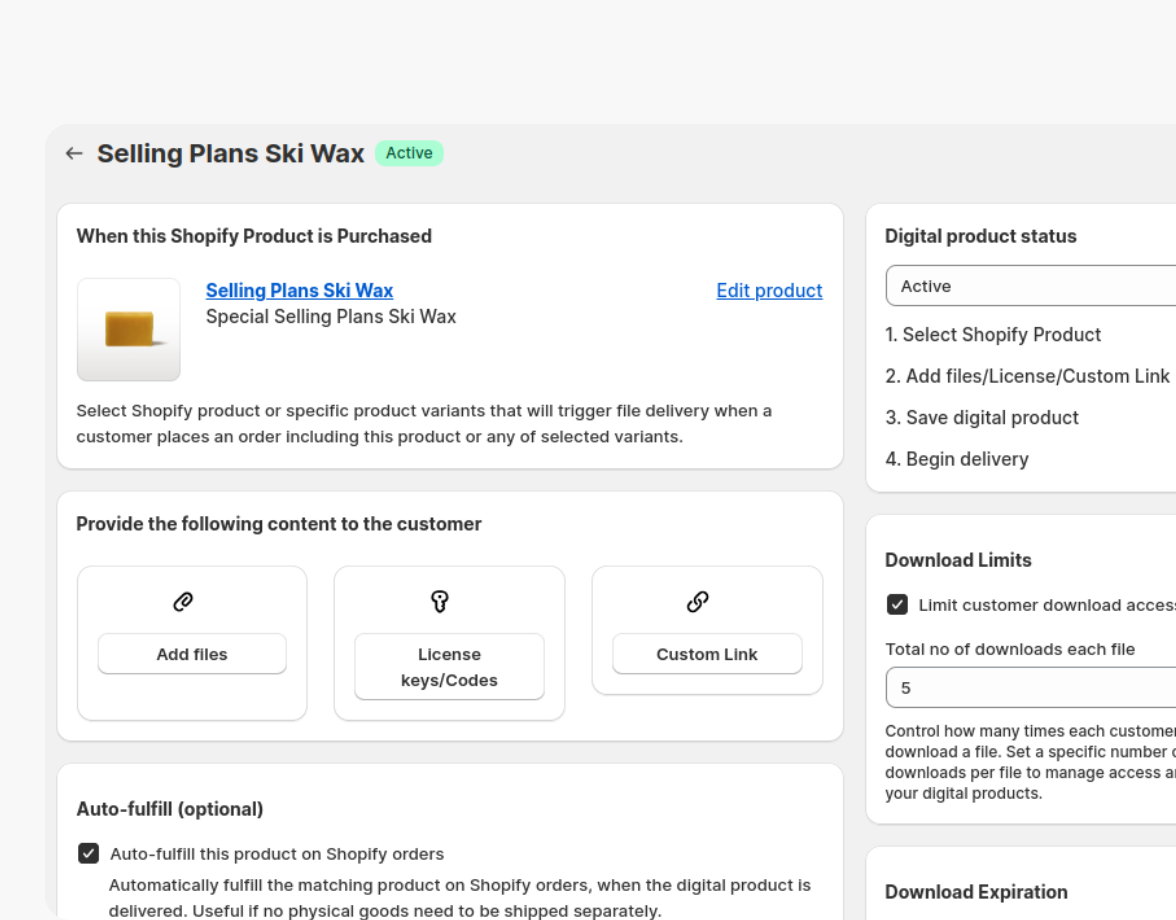Screen dimensions: 1176x920
Task: Click step 4 Begin delivery
Action: 956,459
